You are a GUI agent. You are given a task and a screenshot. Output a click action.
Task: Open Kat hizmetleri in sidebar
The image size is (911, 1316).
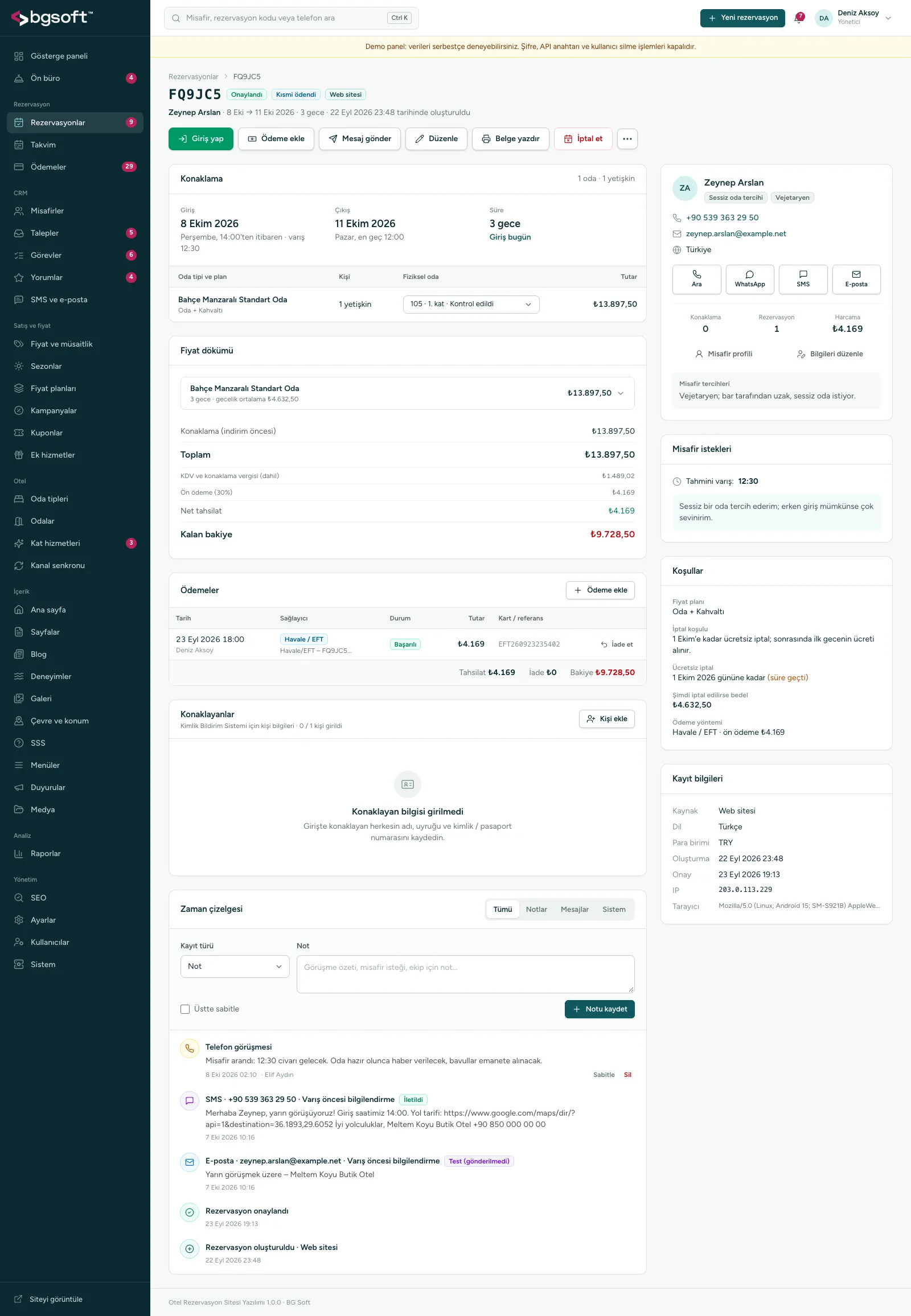(75, 543)
